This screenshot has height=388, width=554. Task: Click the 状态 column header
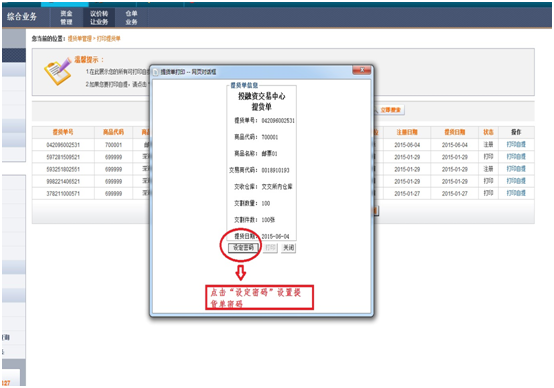488,132
